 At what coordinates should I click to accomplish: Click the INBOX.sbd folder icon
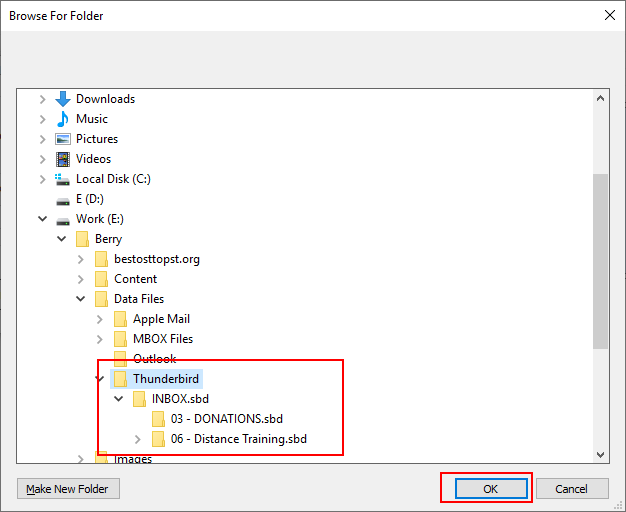pos(139,399)
